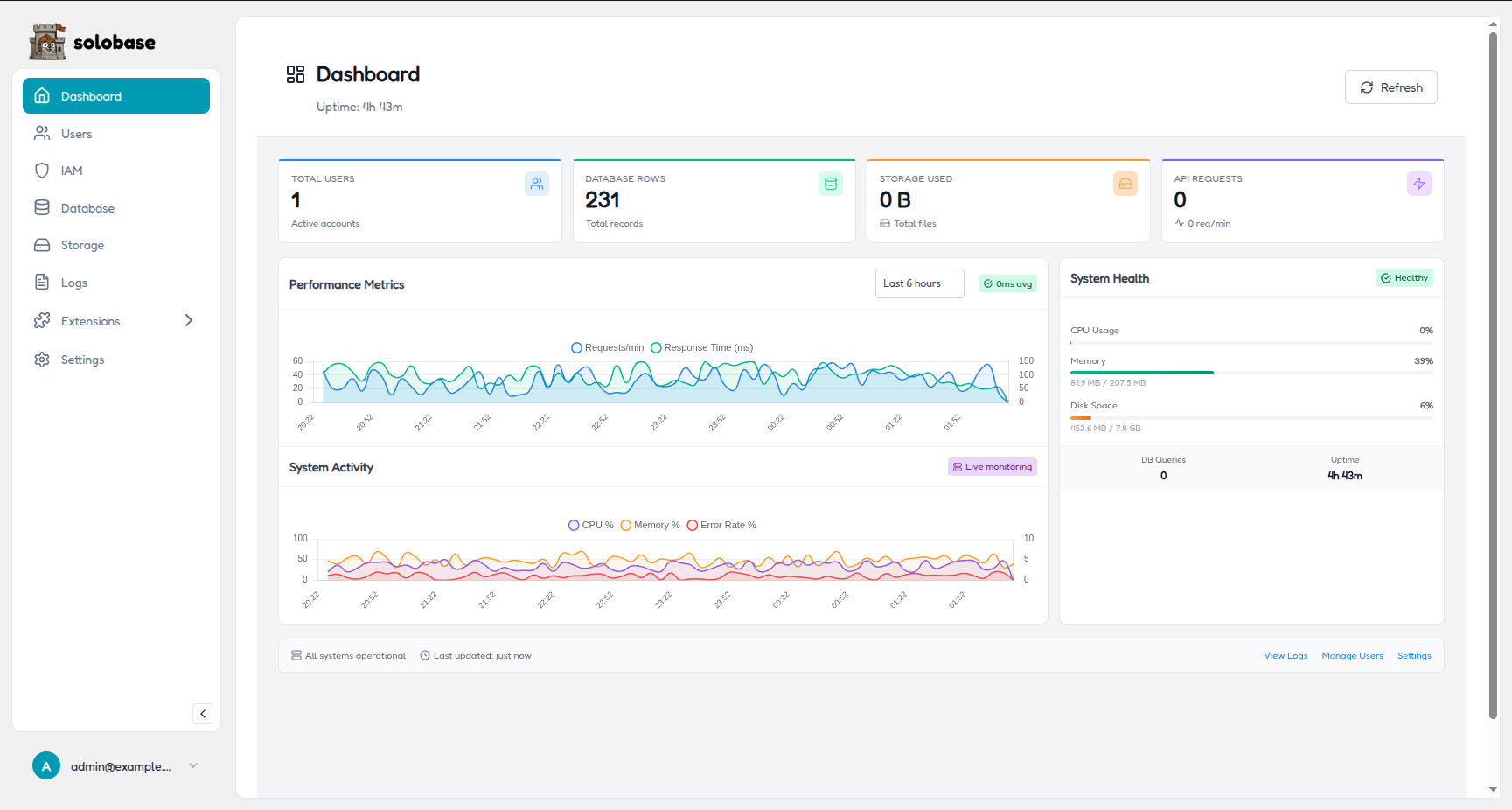1512x810 pixels.
Task: Collapse the sidebar with the arrow button
Action: pos(203,714)
